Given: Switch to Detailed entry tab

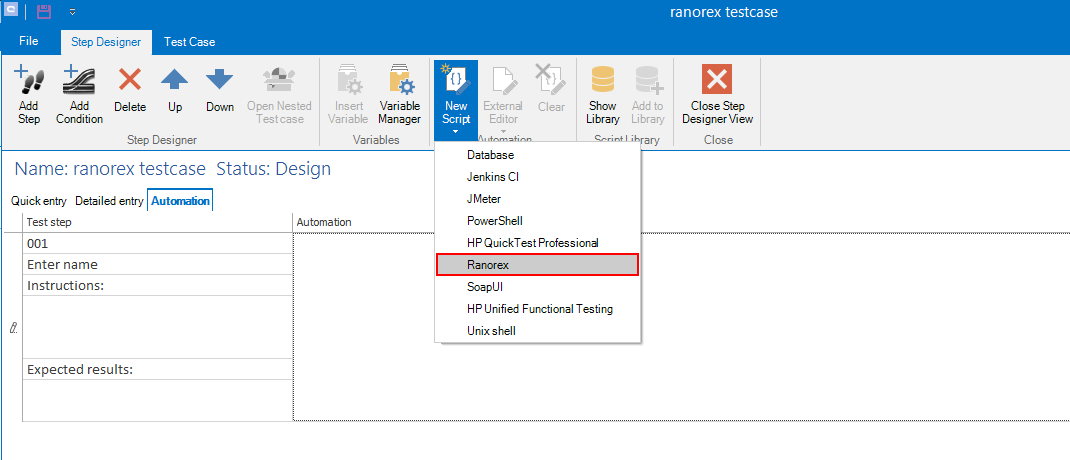Looking at the screenshot, I should click(x=109, y=201).
